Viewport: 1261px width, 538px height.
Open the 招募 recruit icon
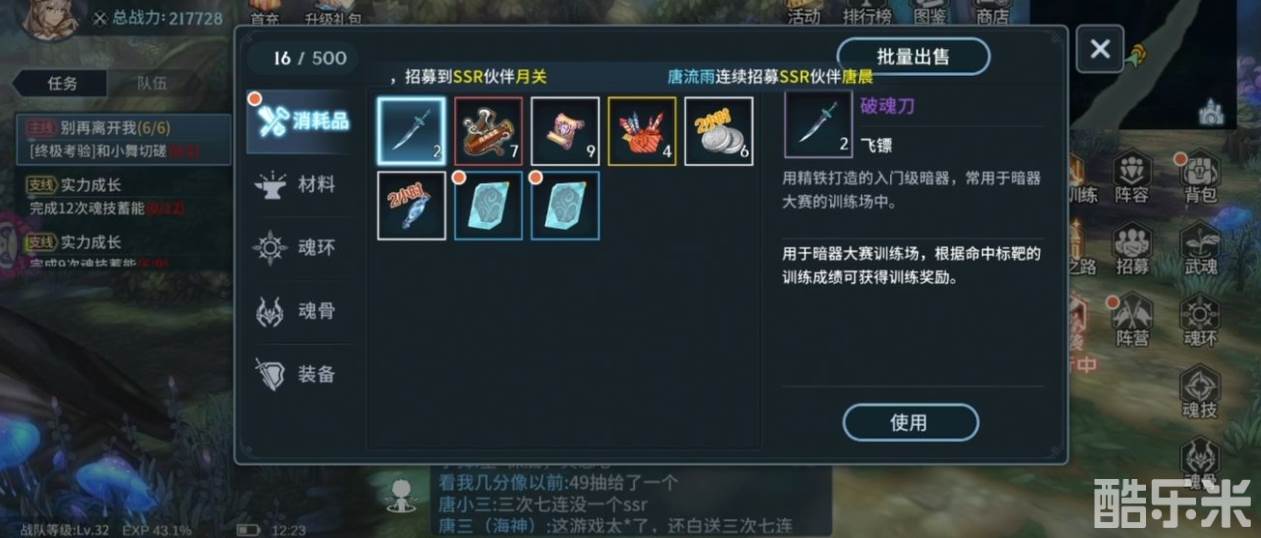pyautogui.click(x=1133, y=248)
